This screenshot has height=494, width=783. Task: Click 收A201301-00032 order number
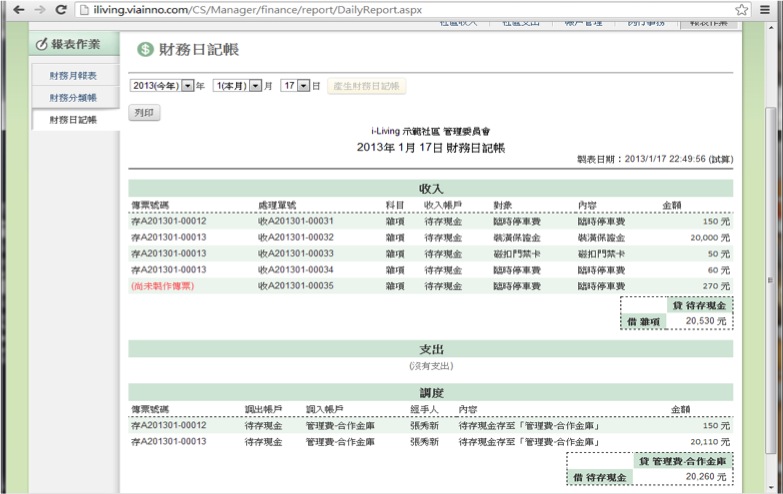point(296,237)
